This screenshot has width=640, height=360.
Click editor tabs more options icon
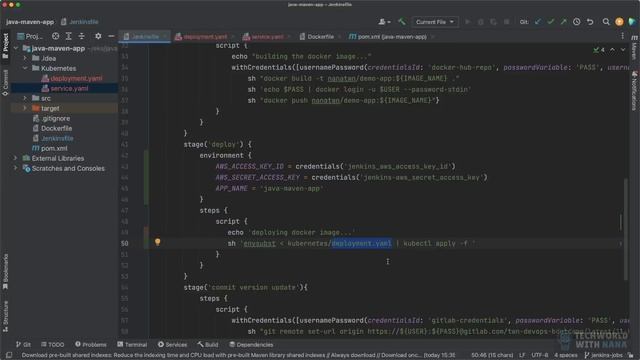(x=622, y=36)
